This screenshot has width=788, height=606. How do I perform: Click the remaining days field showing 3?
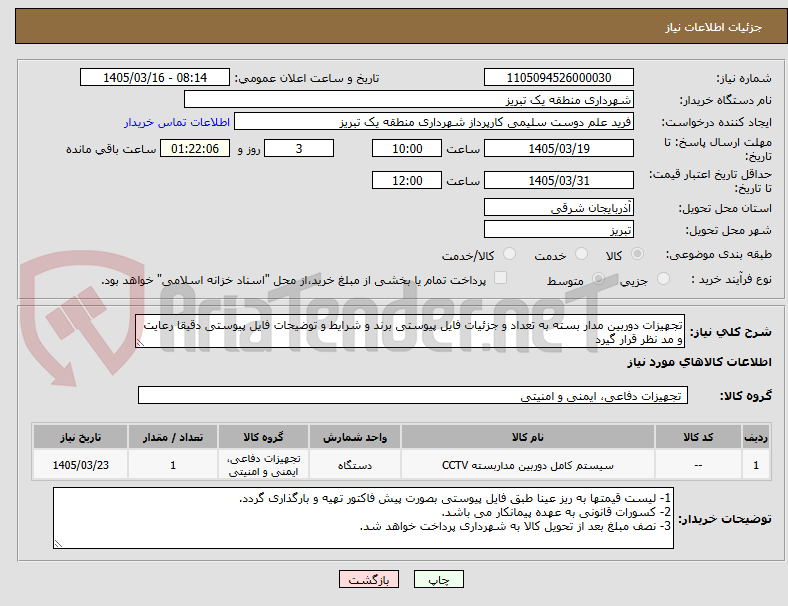tap(299, 149)
